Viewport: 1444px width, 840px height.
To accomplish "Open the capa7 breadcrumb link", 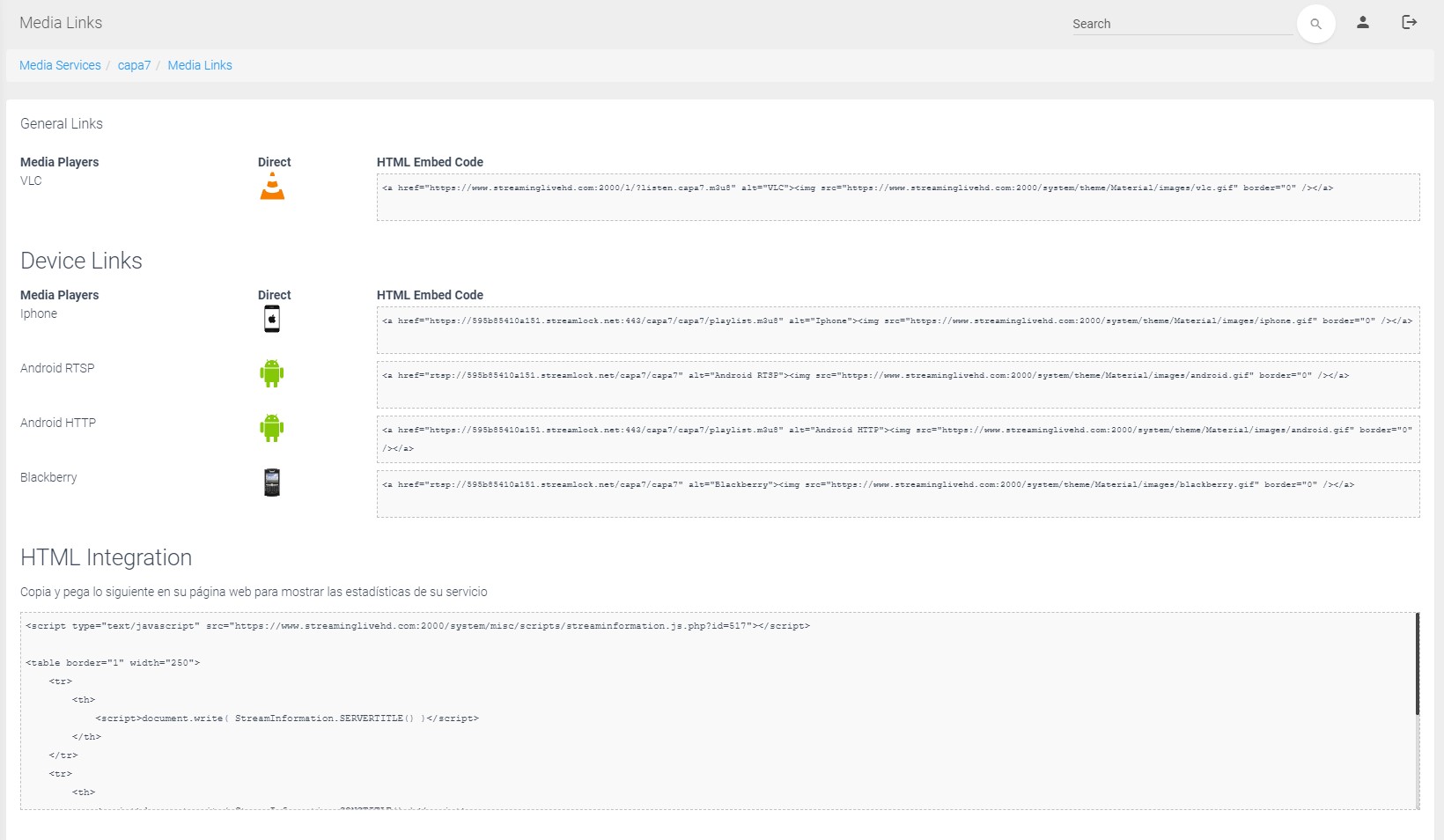I will [134, 65].
